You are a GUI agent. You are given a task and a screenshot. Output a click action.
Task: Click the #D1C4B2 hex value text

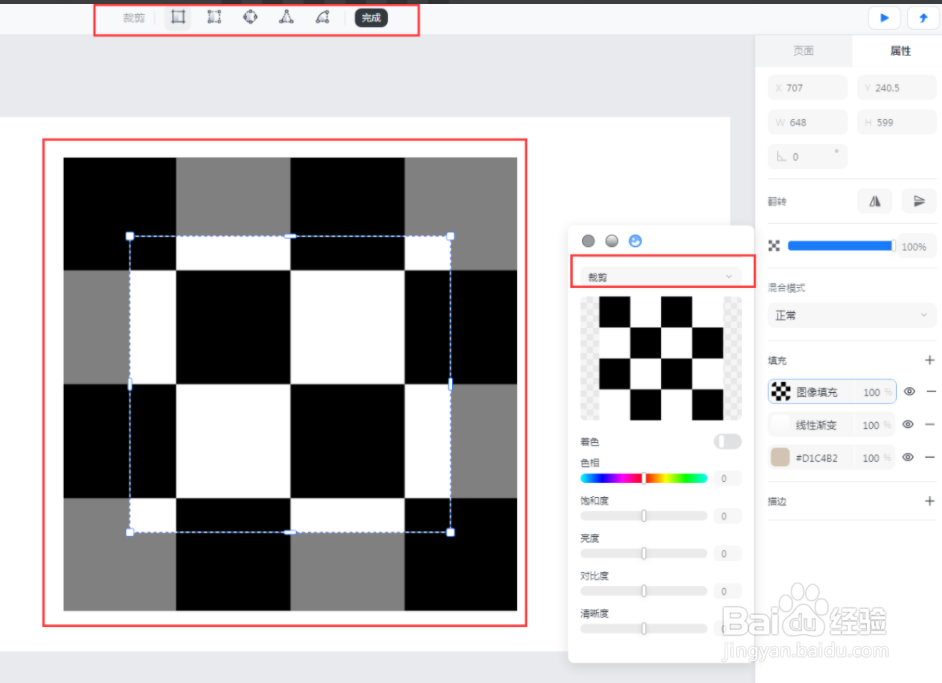pos(816,458)
